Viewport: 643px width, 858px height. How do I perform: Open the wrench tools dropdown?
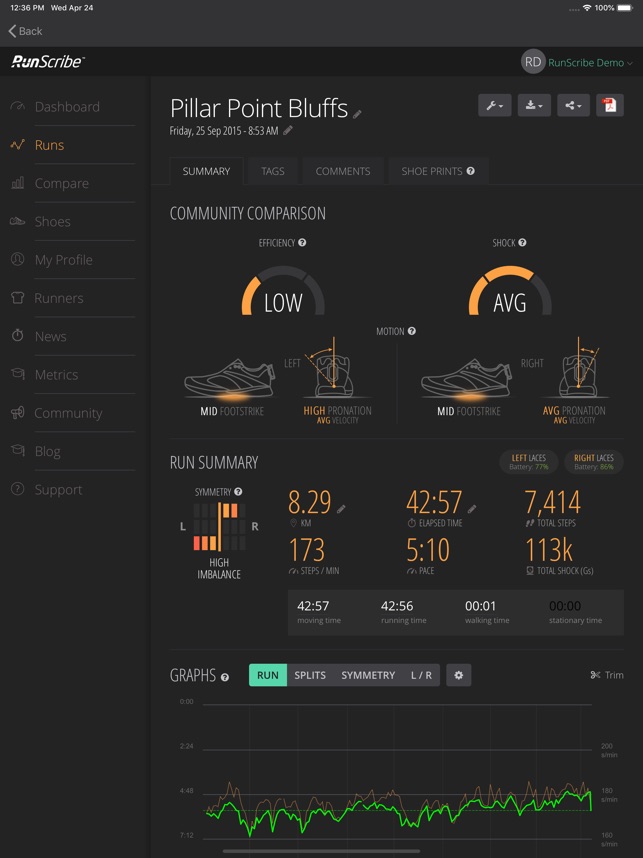[x=495, y=105]
